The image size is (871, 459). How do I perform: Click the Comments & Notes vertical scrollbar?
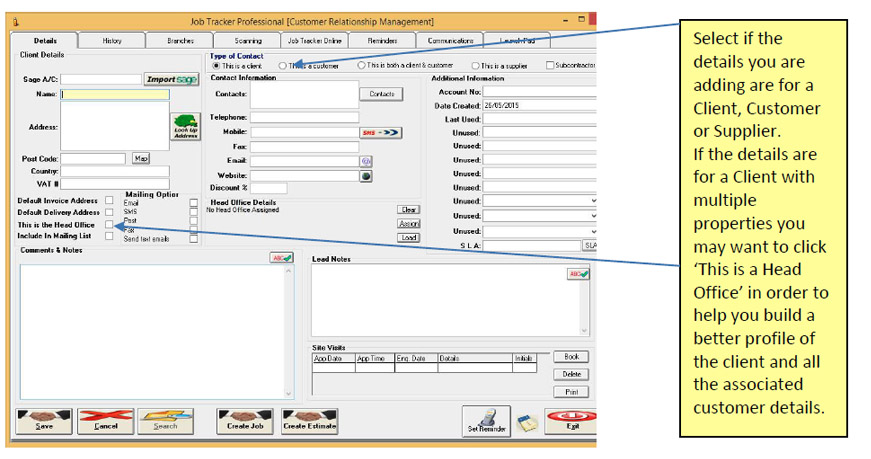coord(289,332)
